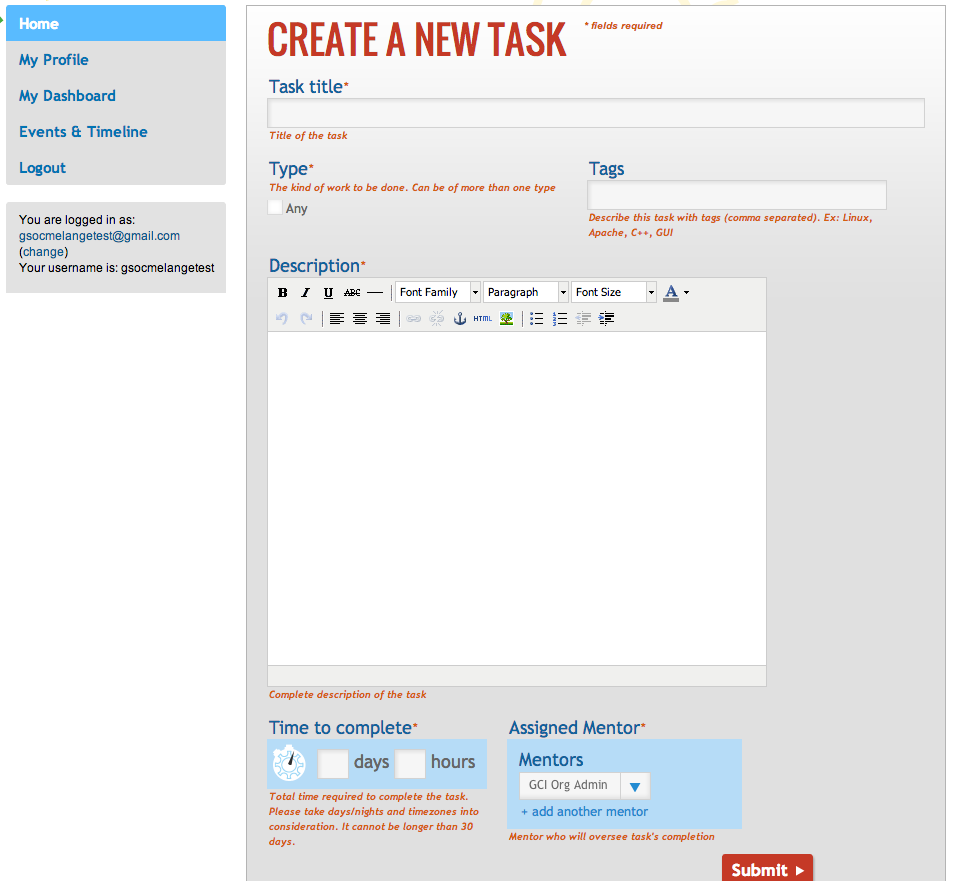
Task: Toggle bold formatting in description editor
Action: [x=283, y=293]
